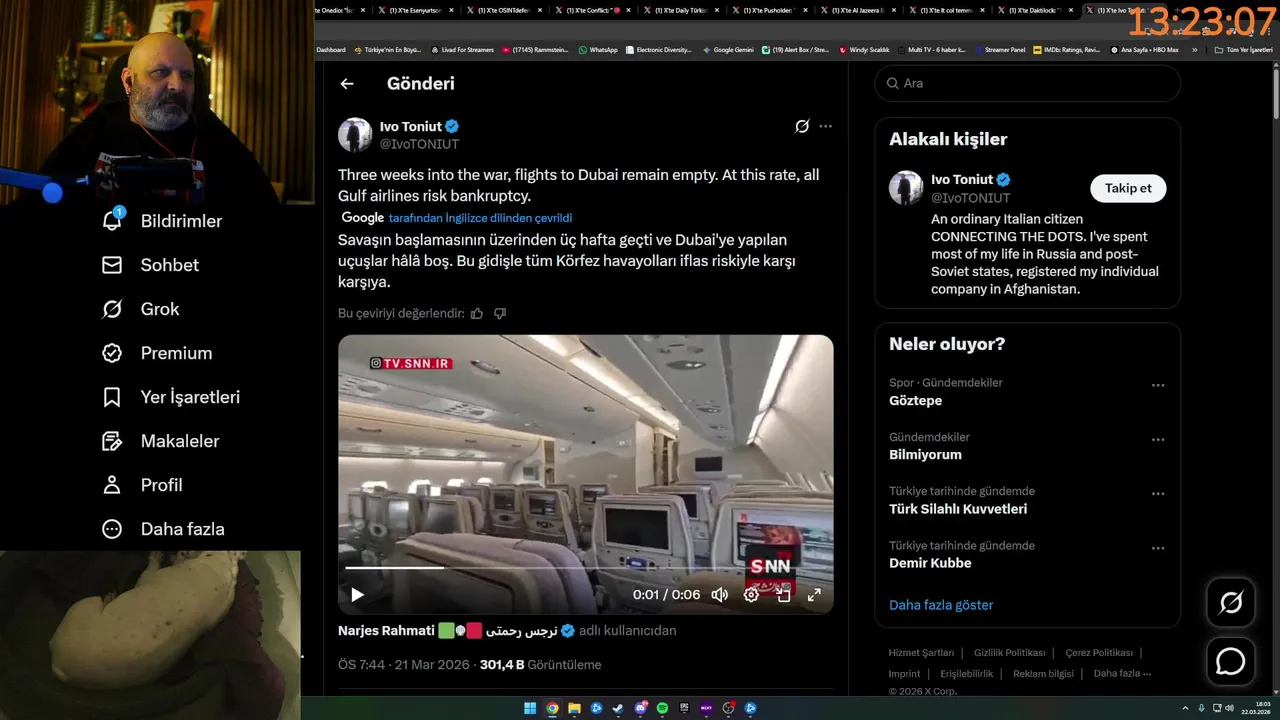Follow Ivo Toniut with Takip et
The image size is (1280, 720).
point(1128,188)
